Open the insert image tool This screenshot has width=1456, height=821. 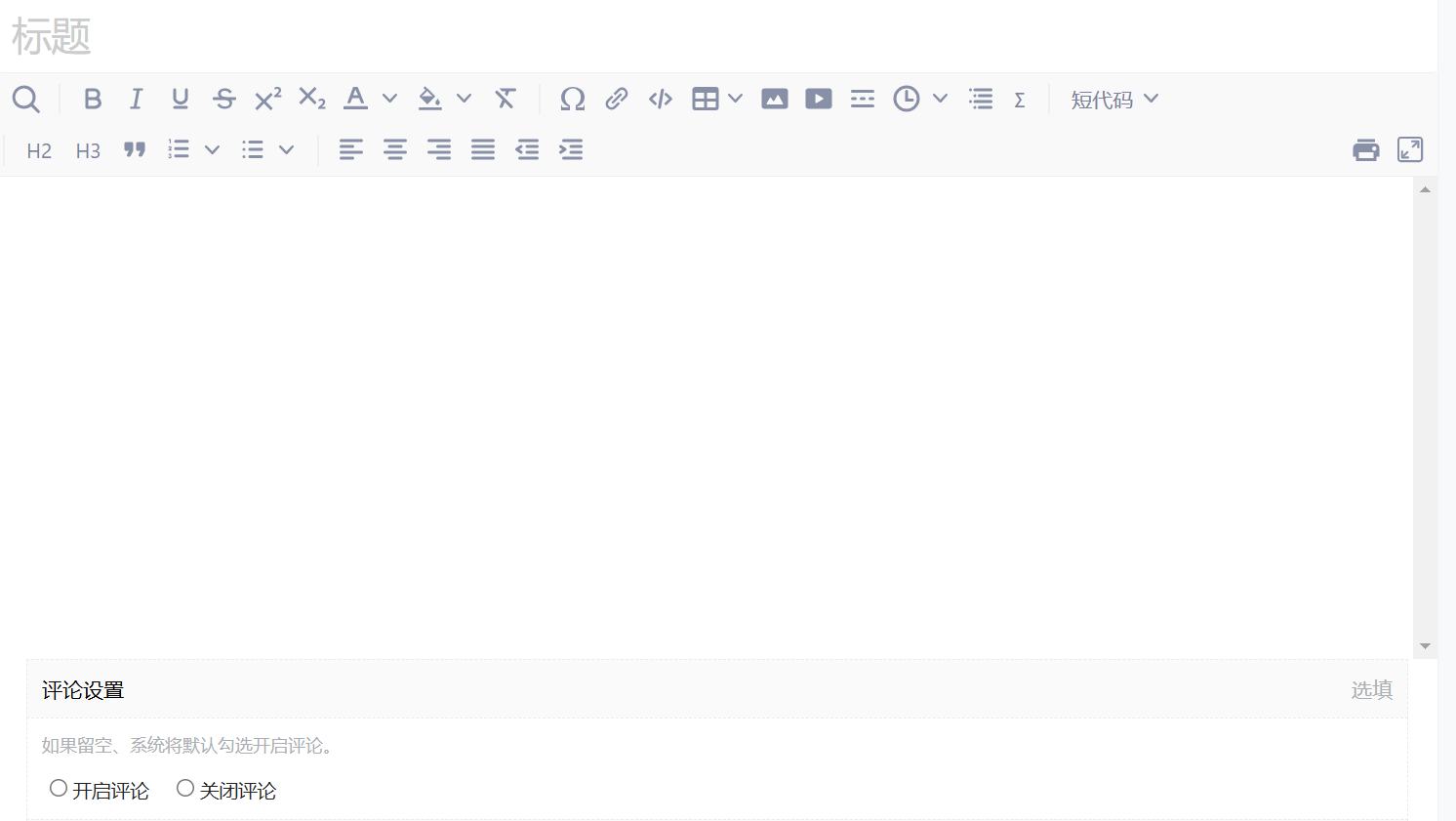(x=775, y=99)
